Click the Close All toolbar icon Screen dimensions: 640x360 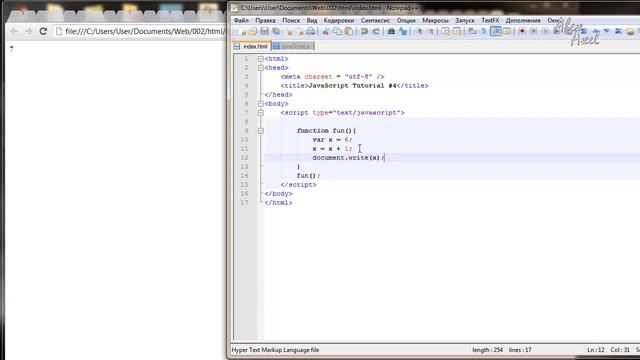coord(300,31)
